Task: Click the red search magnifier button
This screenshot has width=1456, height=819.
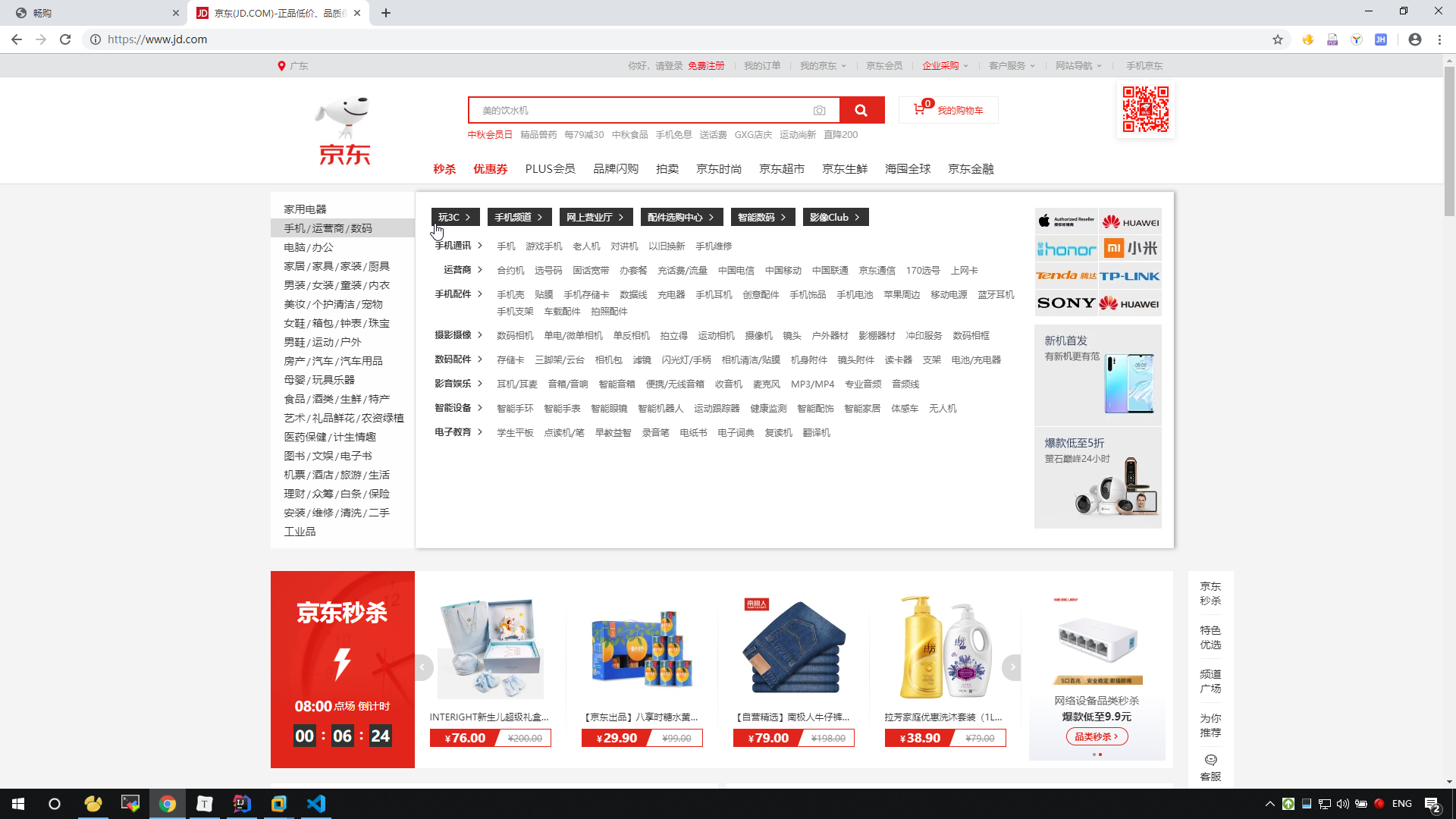Action: [x=861, y=110]
